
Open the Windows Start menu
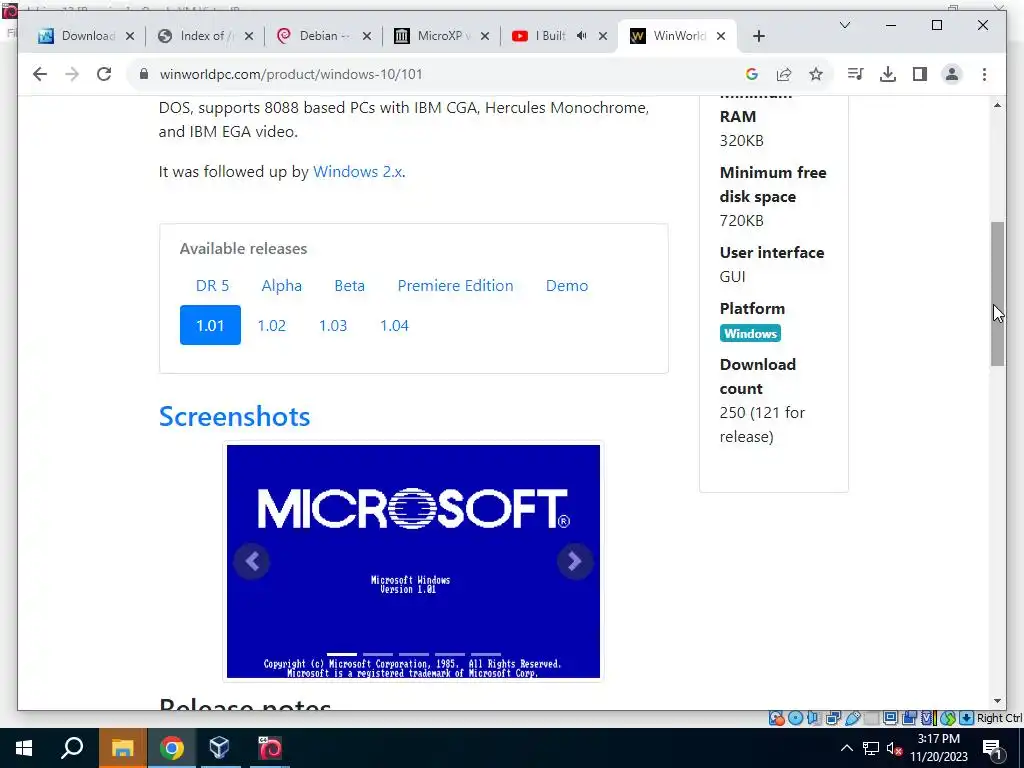point(24,748)
